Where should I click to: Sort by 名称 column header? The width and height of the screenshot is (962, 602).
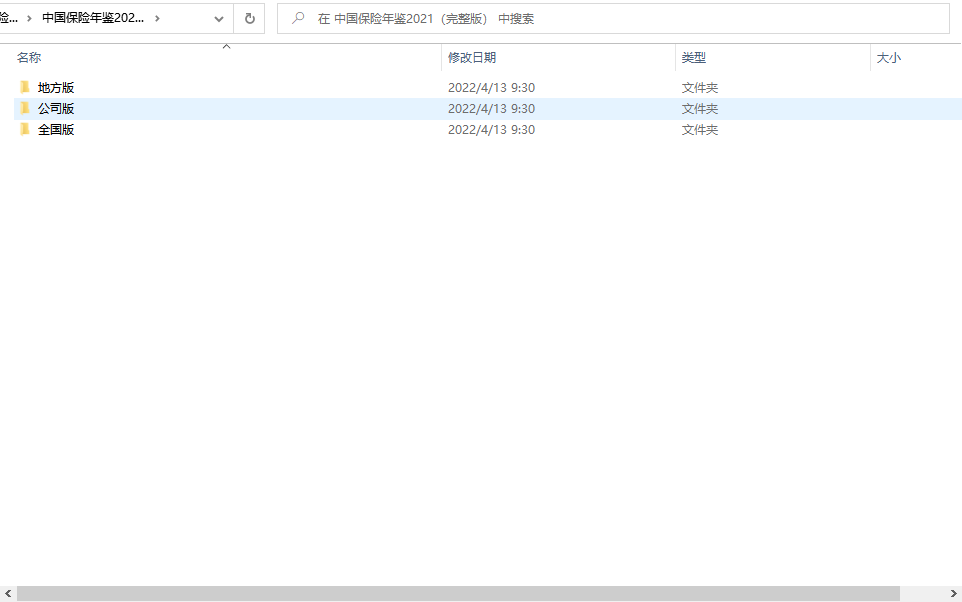coord(29,58)
